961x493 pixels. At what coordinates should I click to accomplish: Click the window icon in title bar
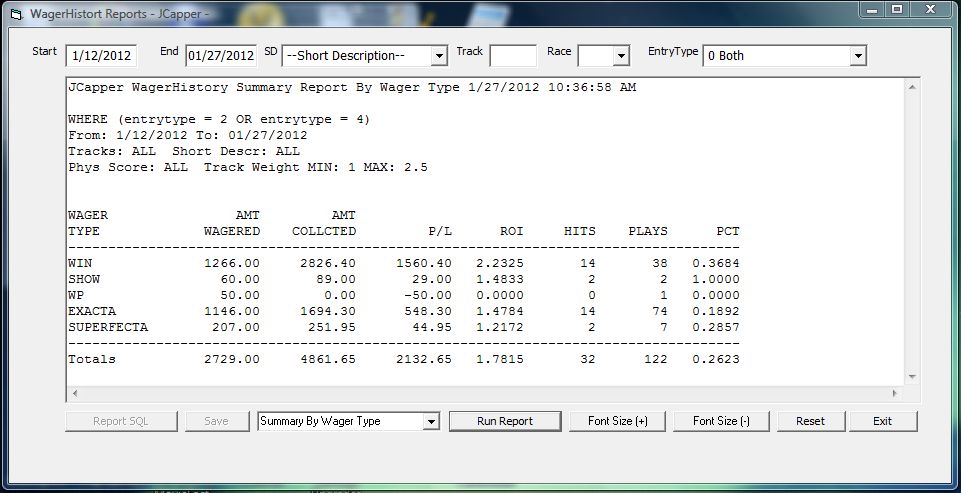(x=17, y=14)
